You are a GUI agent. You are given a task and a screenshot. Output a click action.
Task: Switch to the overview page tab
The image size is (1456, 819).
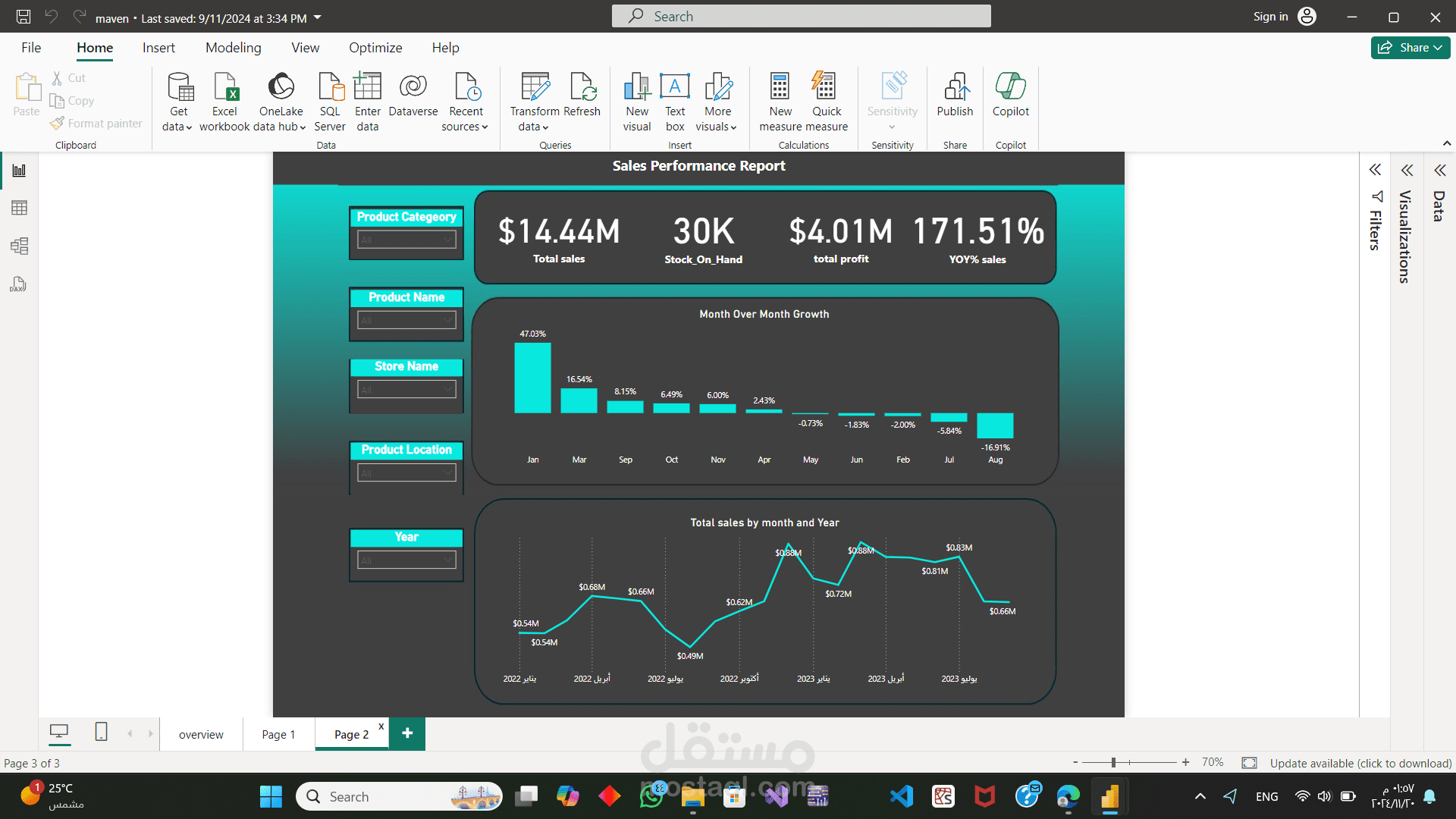(201, 734)
